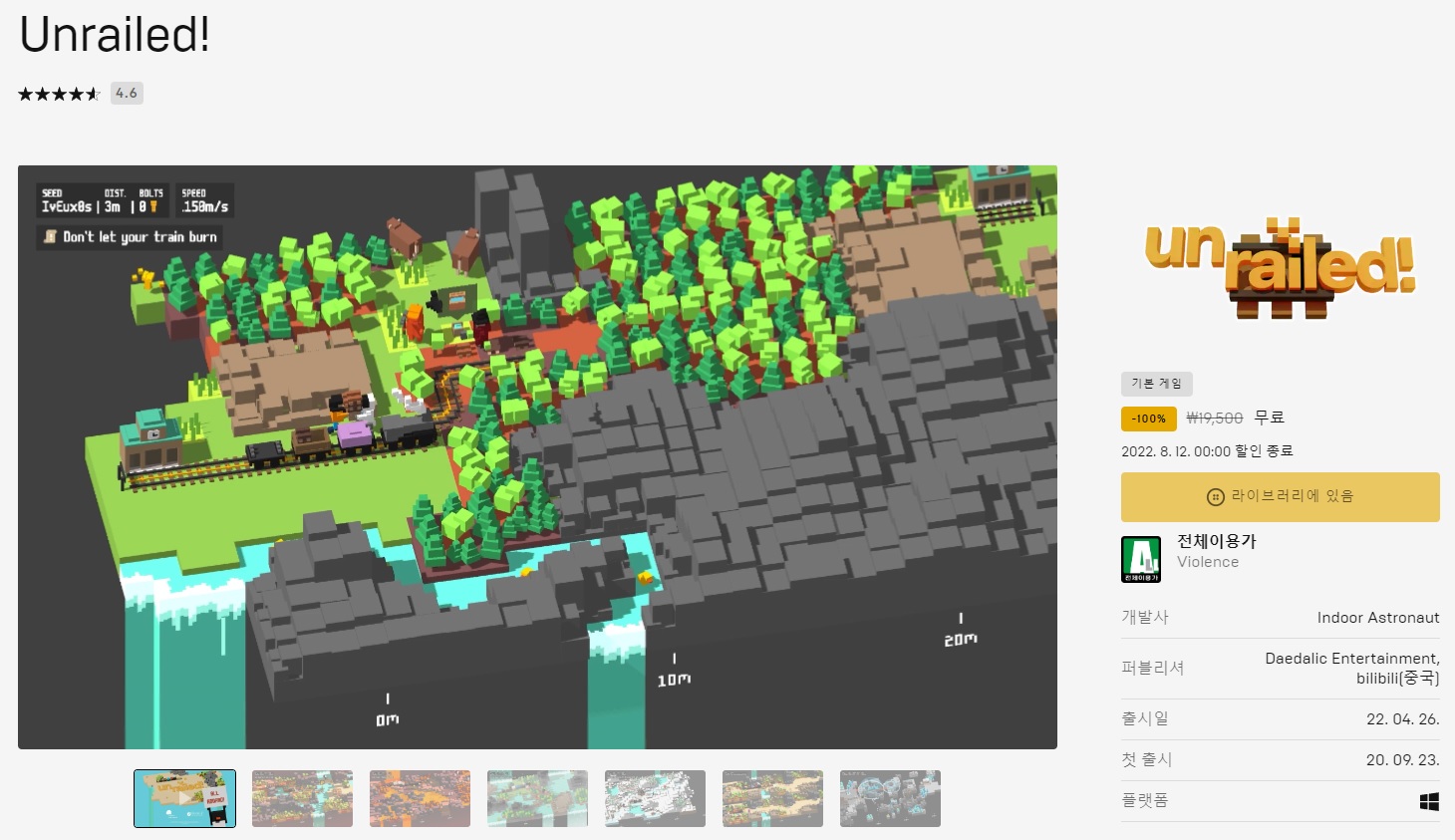Click the 개발사 label
Image resolution: width=1455 pixels, height=840 pixels.
coord(1145,617)
